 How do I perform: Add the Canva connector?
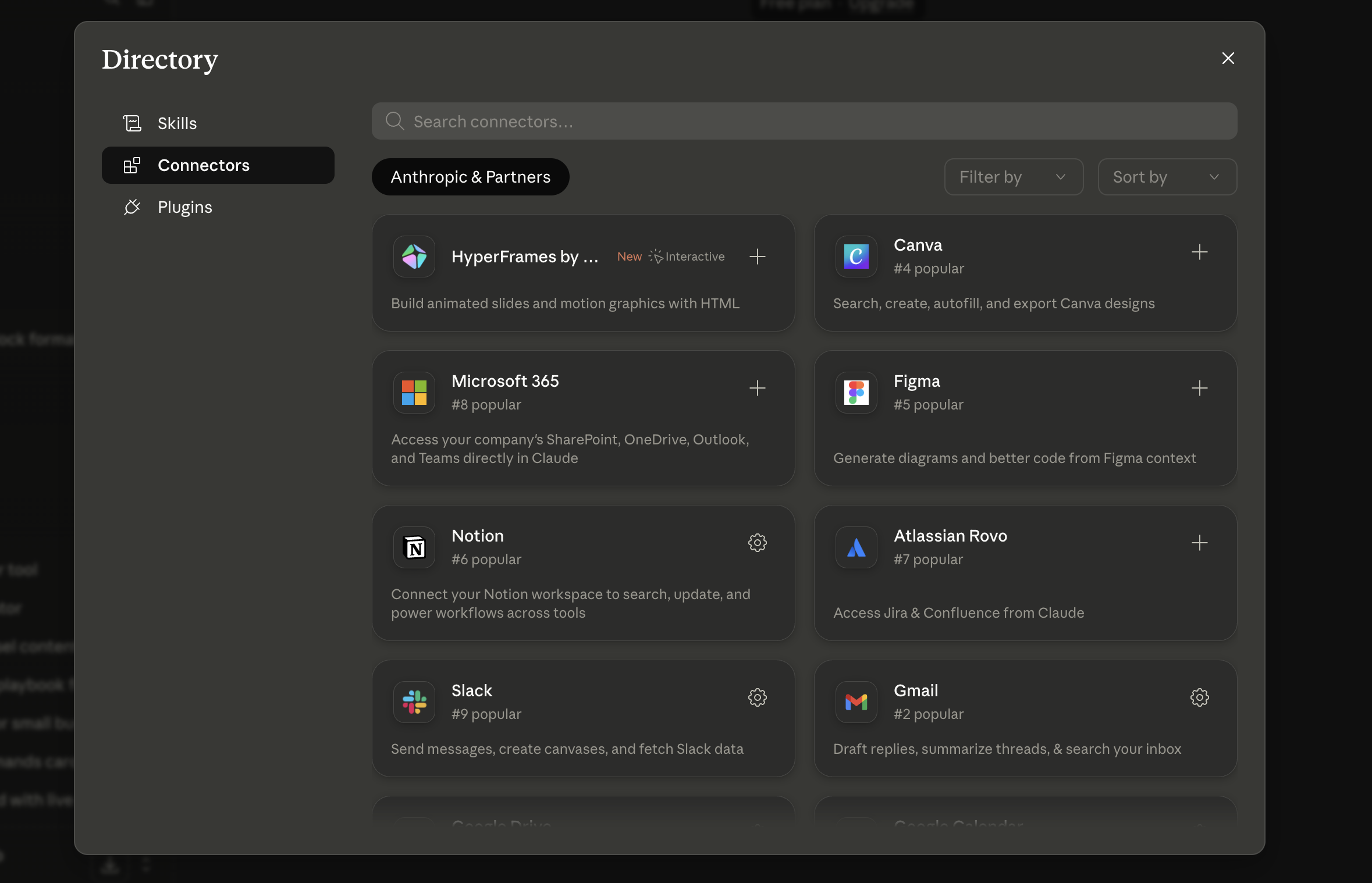(x=1199, y=252)
